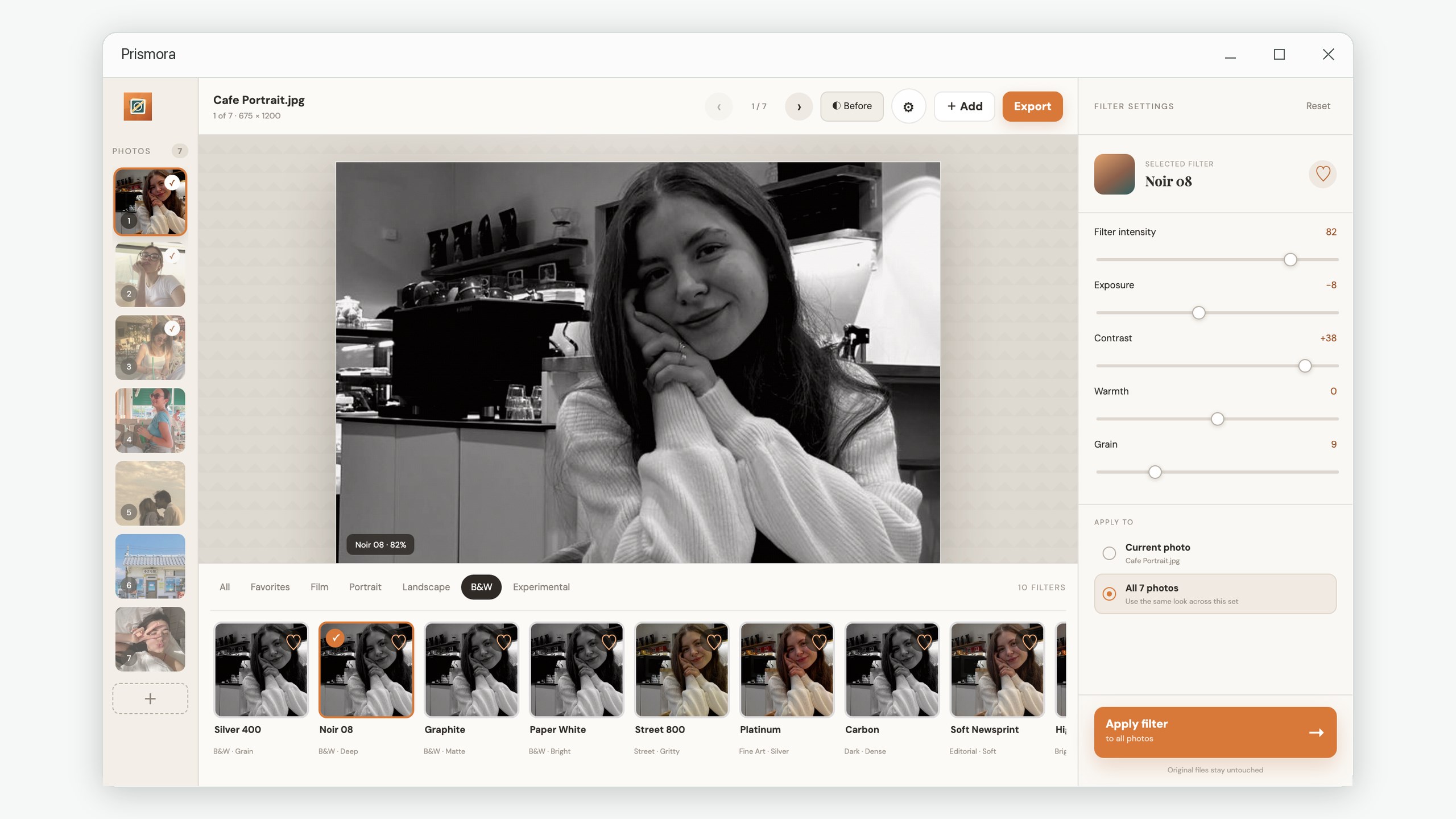Image resolution: width=1456 pixels, height=819 pixels.
Task: Choose the Carbon filter thumbnail
Action: coord(892,669)
